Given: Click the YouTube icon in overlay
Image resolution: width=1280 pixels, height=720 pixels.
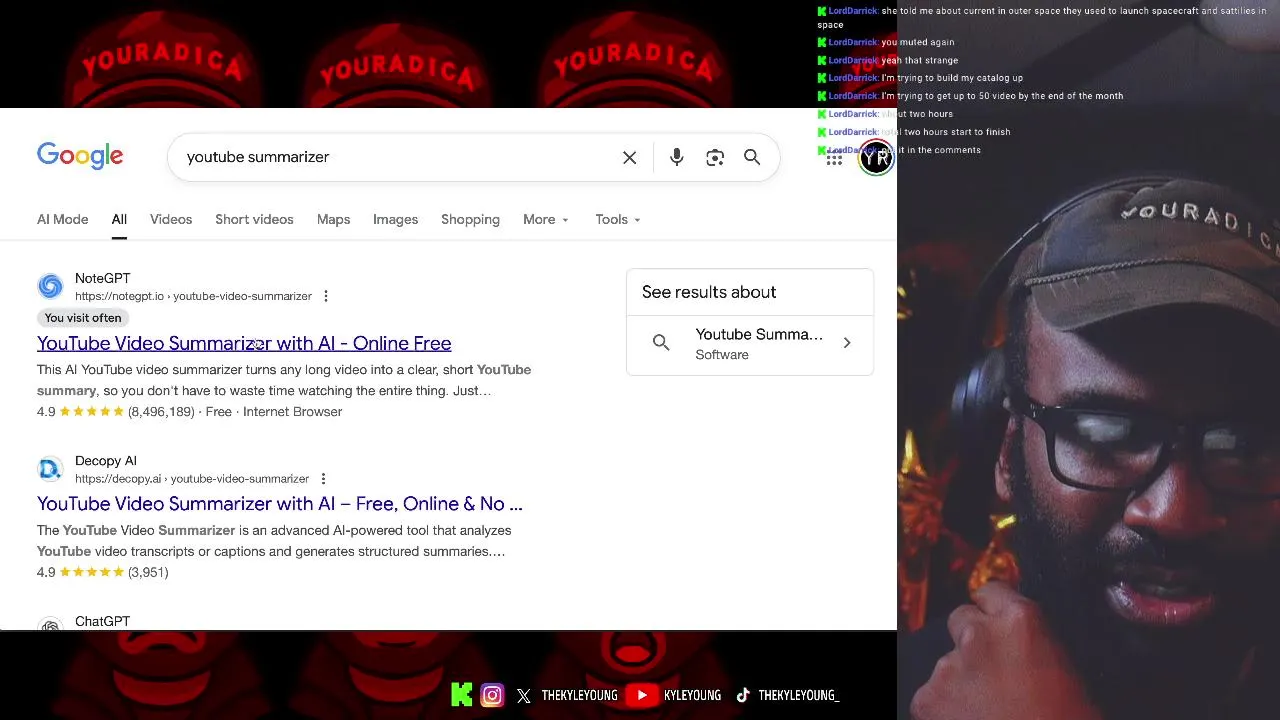Looking at the screenshot, I should pyautogui.click(x=642, y=695).
